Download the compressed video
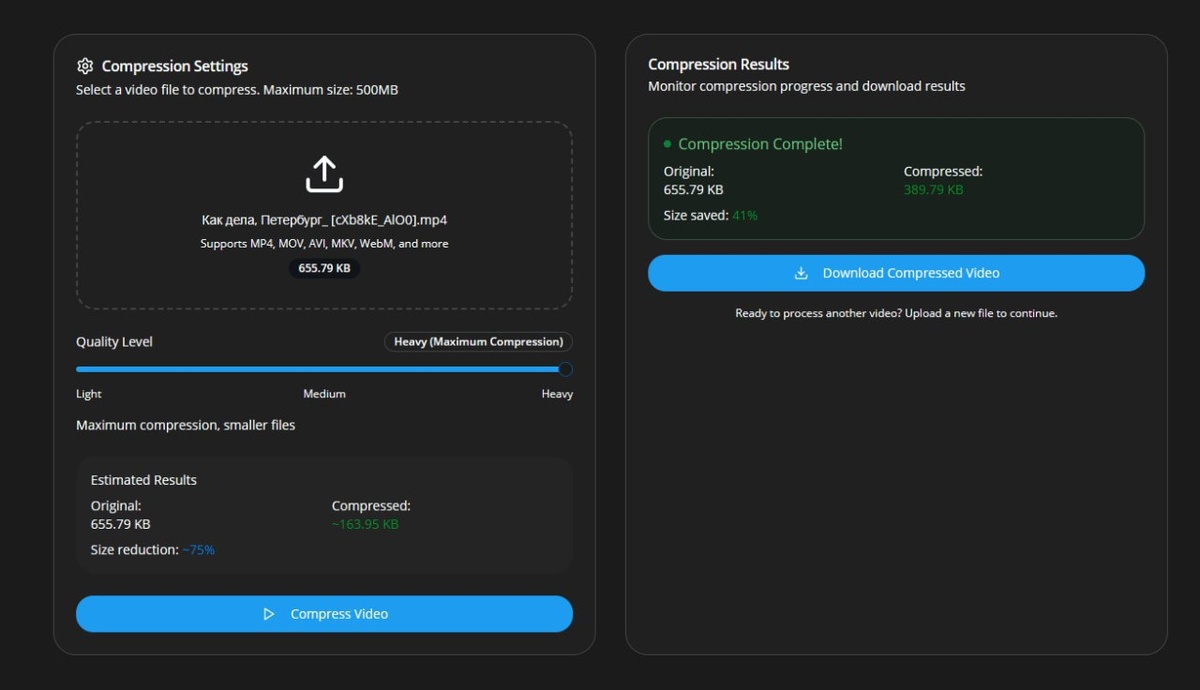Viewport: 1200px width, 690px height. [x=896, y=273]
